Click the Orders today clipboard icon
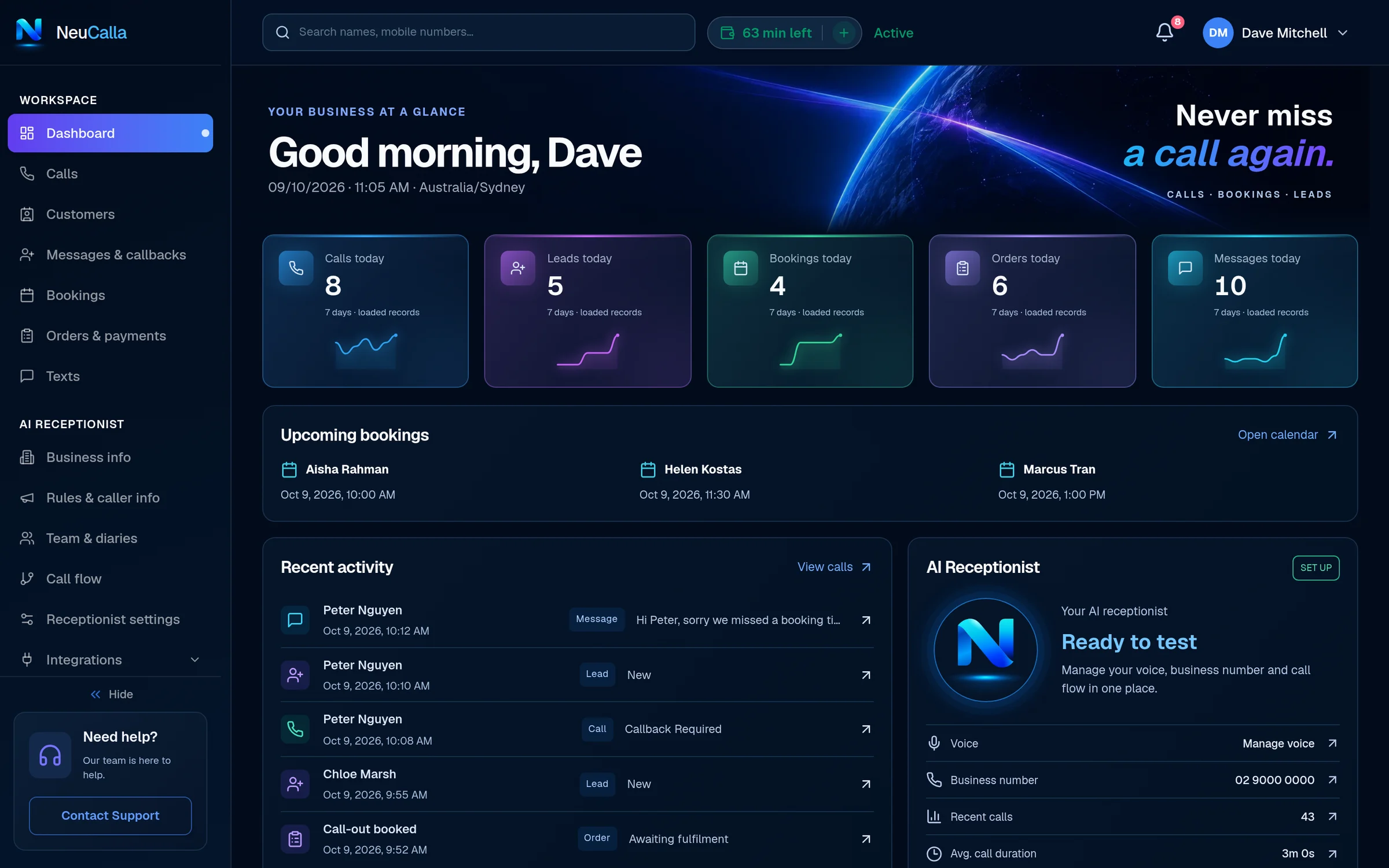Viewport: 1389px width, 868px height. [962, 268]
